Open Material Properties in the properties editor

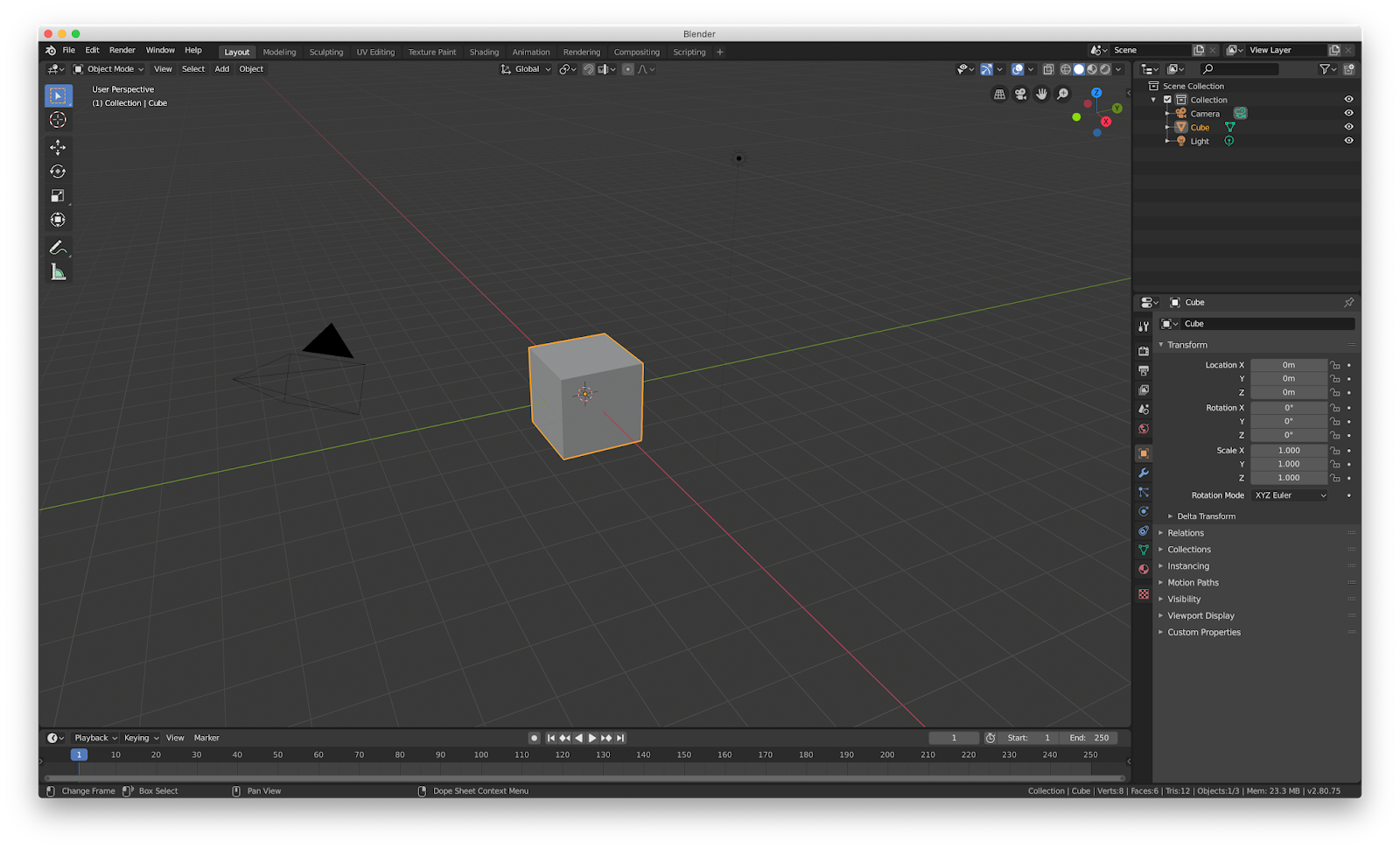(1143, 569)
